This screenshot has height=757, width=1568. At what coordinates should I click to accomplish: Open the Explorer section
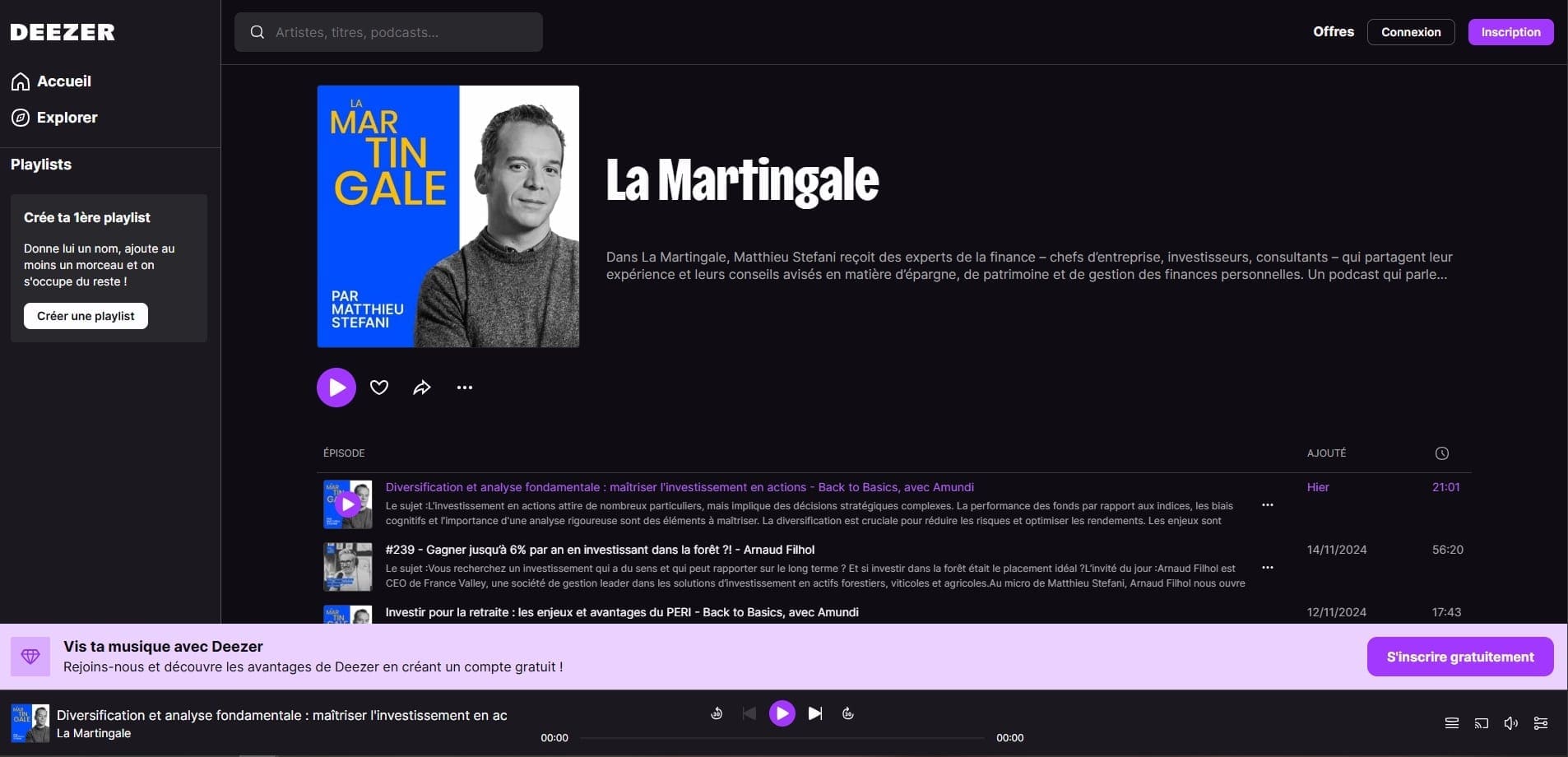[x=54, y=118]
